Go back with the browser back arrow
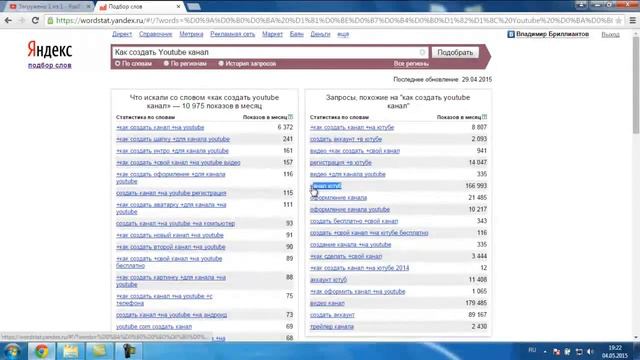Viewport: 640px width, 360px height. (8, 20)
